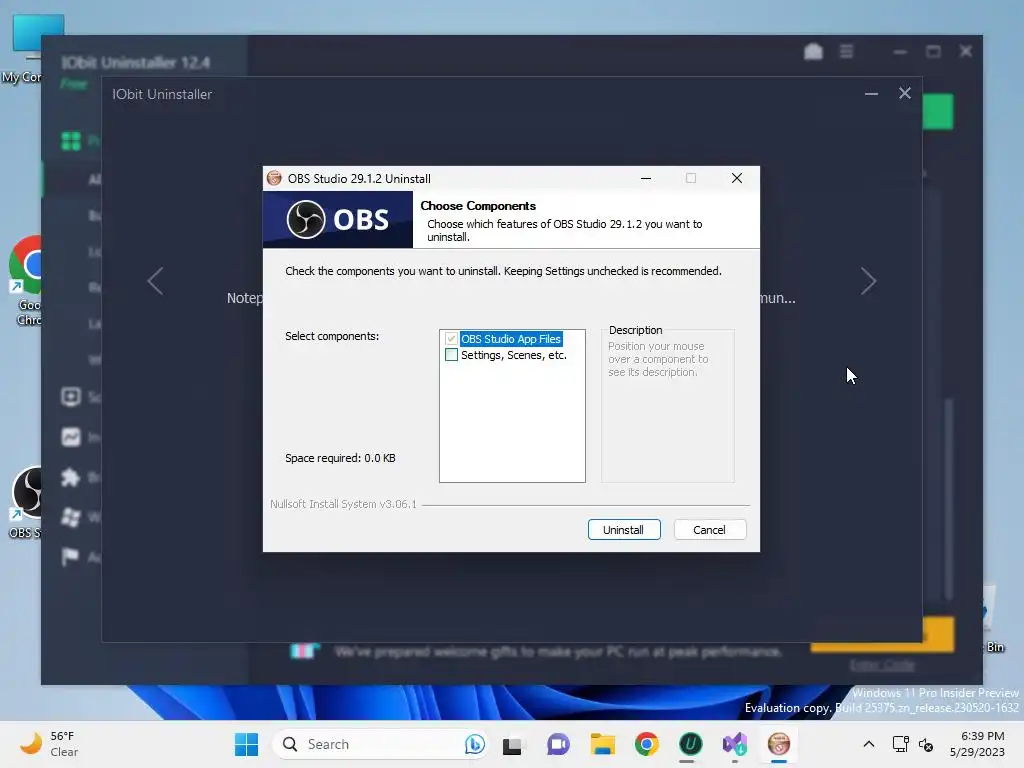Go to the previous item with left arrow
This screenshot has height=768, width=1024.
point(155,281)
